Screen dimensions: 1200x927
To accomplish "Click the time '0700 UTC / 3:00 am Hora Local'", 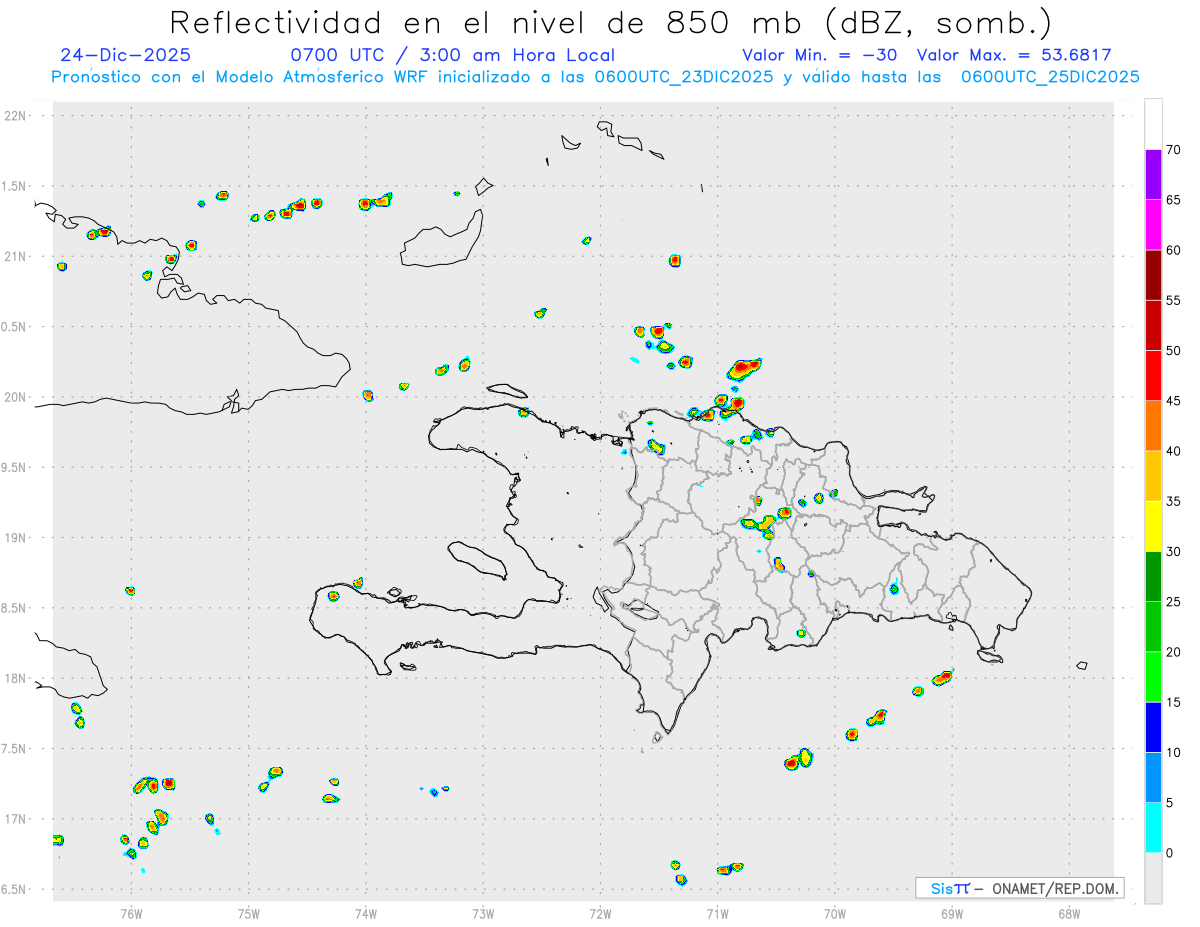I will coord(453,55).
